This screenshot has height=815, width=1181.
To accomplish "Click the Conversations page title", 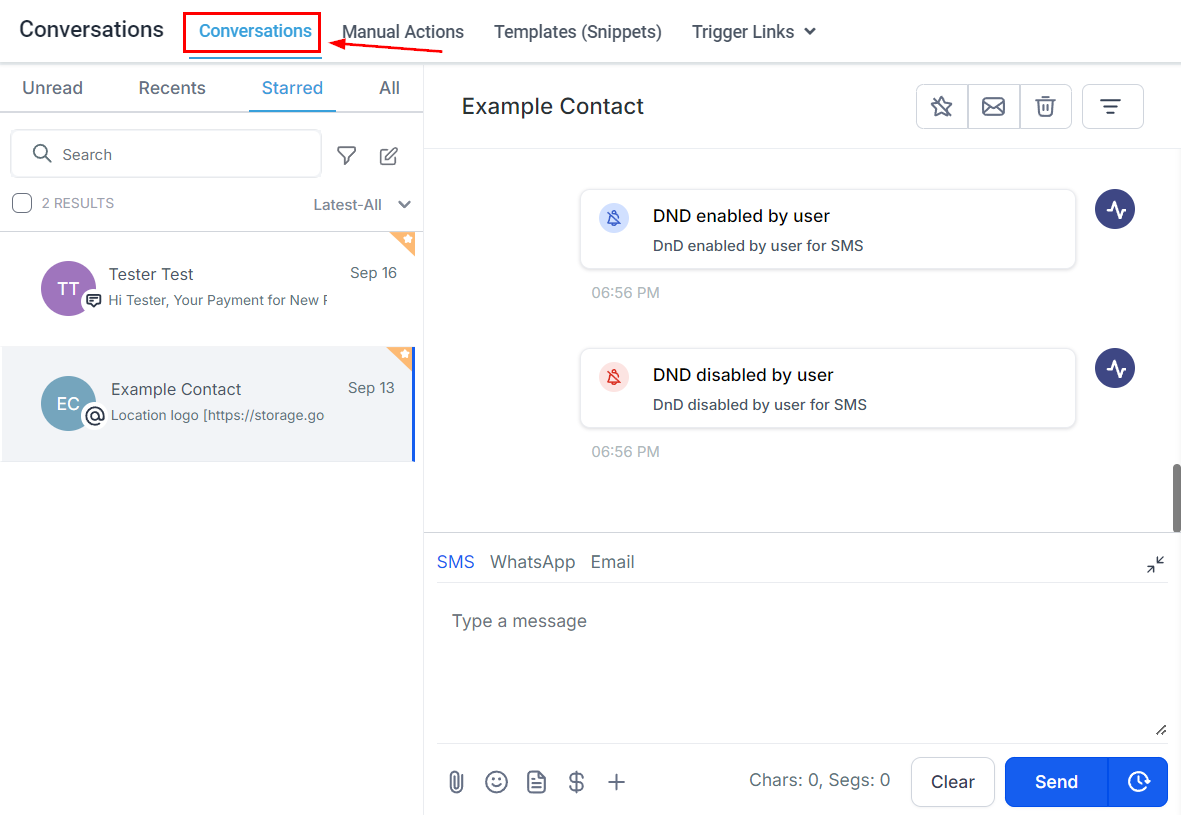I will click(x=91, y=29).
